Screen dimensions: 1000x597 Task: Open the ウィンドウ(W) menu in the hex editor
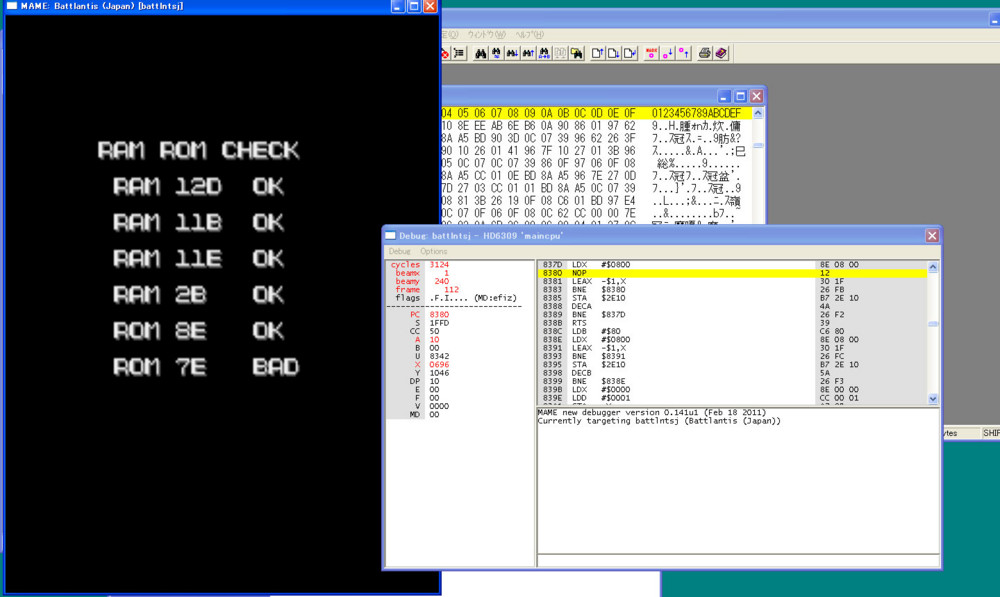486,34
